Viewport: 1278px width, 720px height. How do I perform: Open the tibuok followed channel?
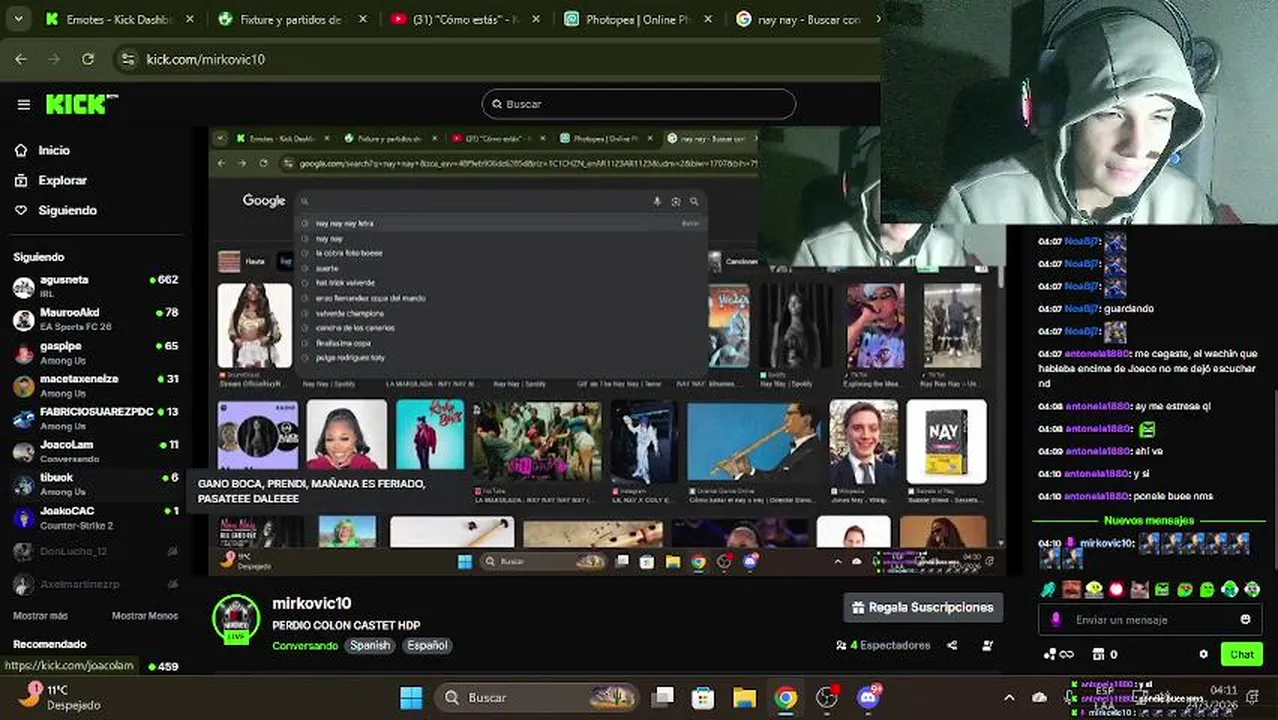pyautogui.click(x=95, y=484)
